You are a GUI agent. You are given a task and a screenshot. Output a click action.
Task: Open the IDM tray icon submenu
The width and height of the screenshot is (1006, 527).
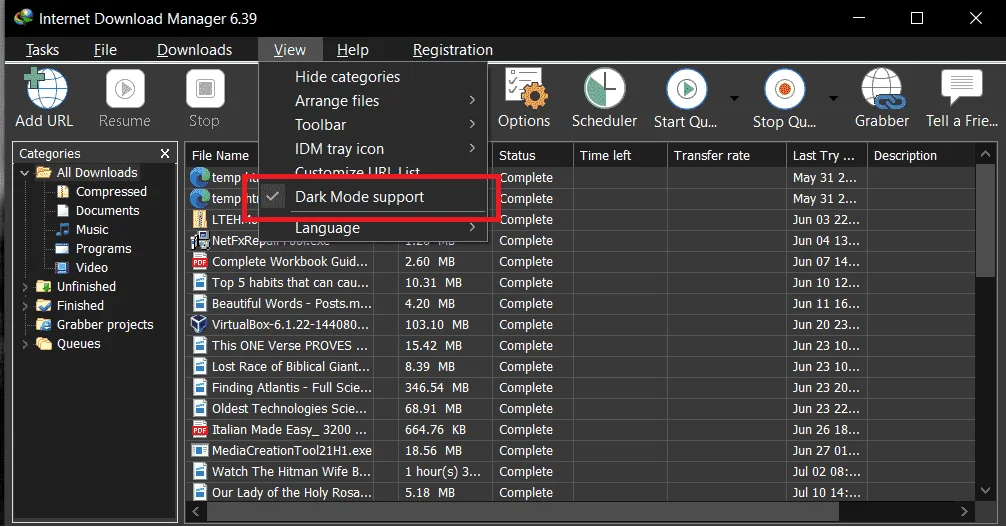373,149
